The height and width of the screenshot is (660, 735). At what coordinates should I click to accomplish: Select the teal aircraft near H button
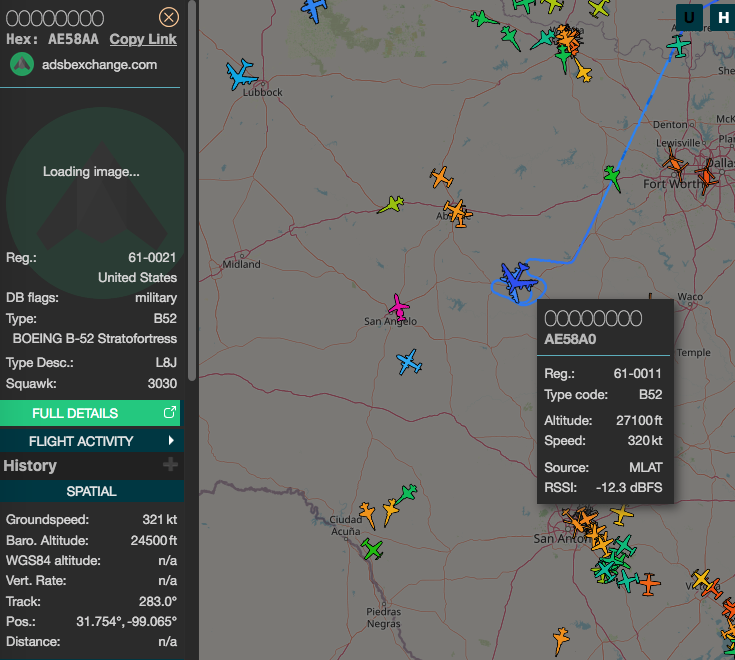[x=678, y=46]
